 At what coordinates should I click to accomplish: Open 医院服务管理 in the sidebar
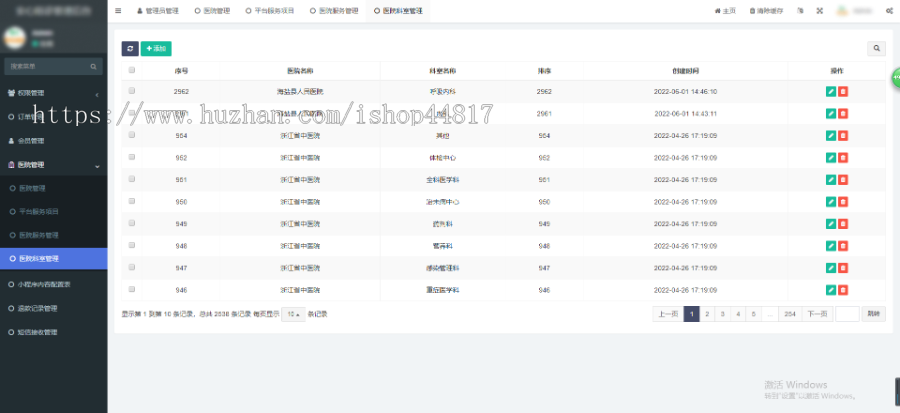tap(53, 235)
